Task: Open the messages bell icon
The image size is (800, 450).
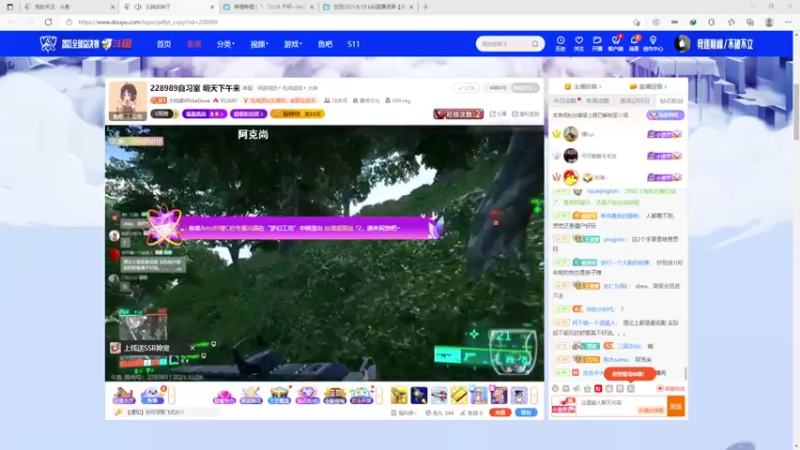Action: click(x=634, y=43)
